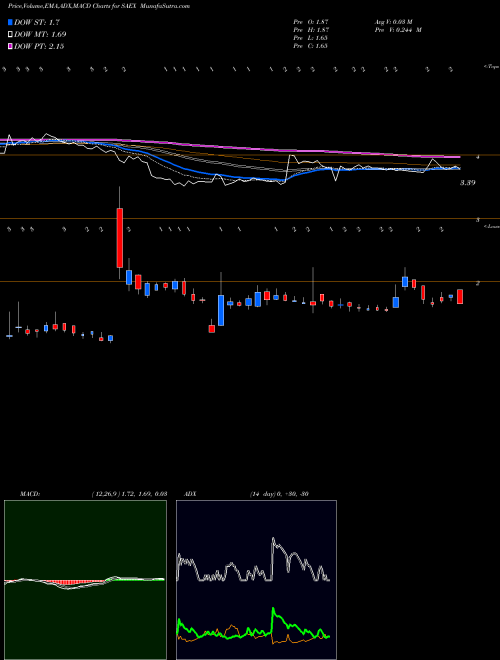Click the 'Pre V: 0.244 M' volume text
Image resolution: width=500 pixels, height=660 pixels.
[398, 30]
